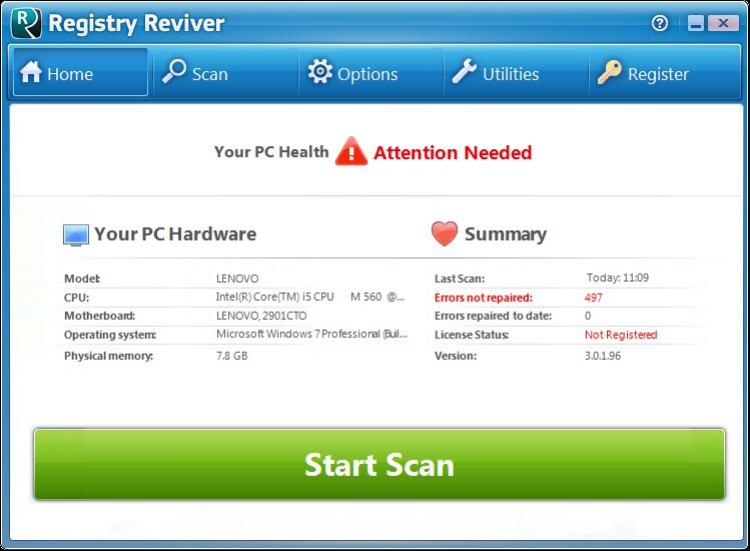Click the Motherboard label
This screenshot has height=551, width=750.
99,316
